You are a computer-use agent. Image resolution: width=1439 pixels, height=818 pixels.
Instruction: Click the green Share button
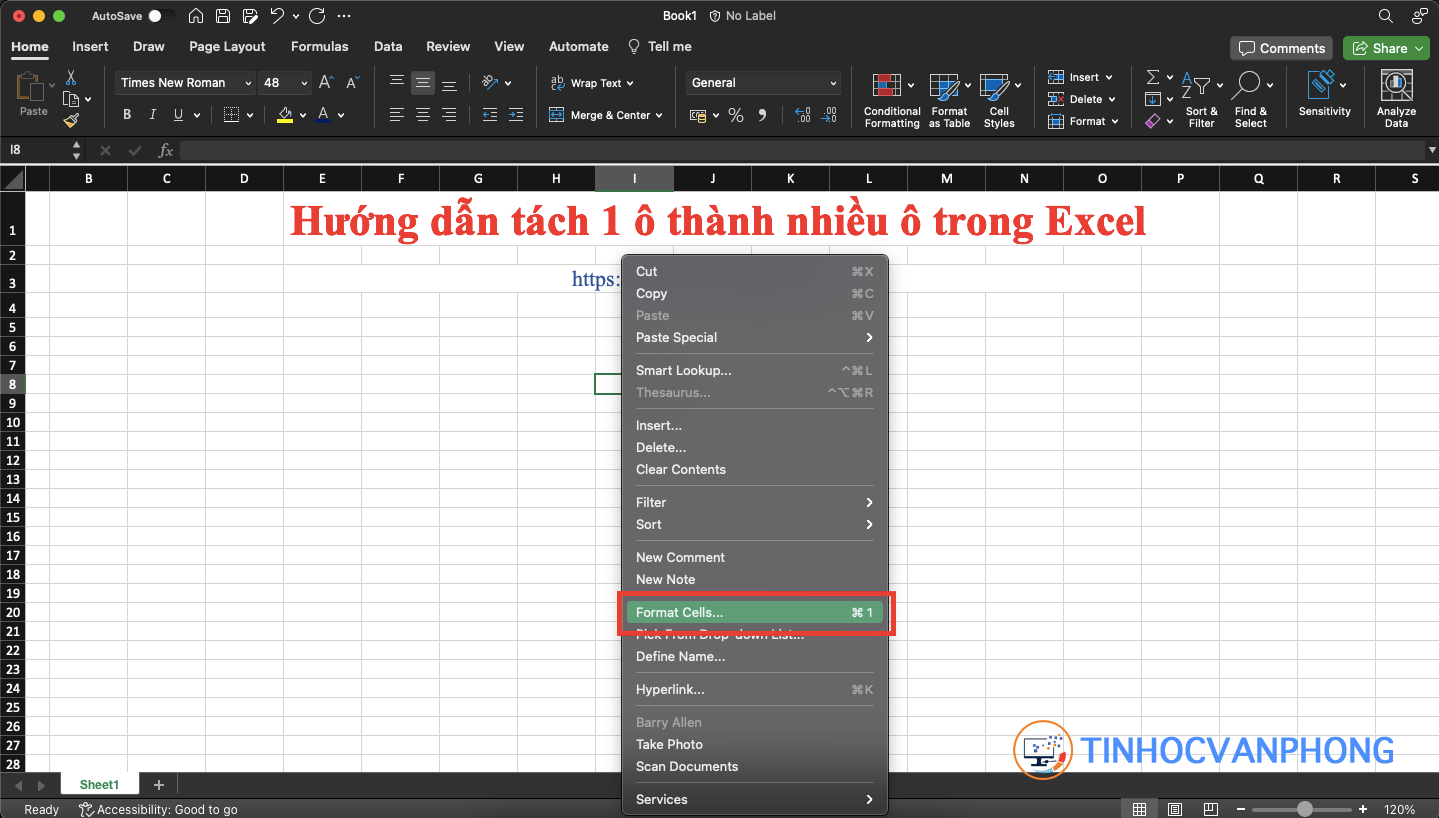pos(1385,48)
